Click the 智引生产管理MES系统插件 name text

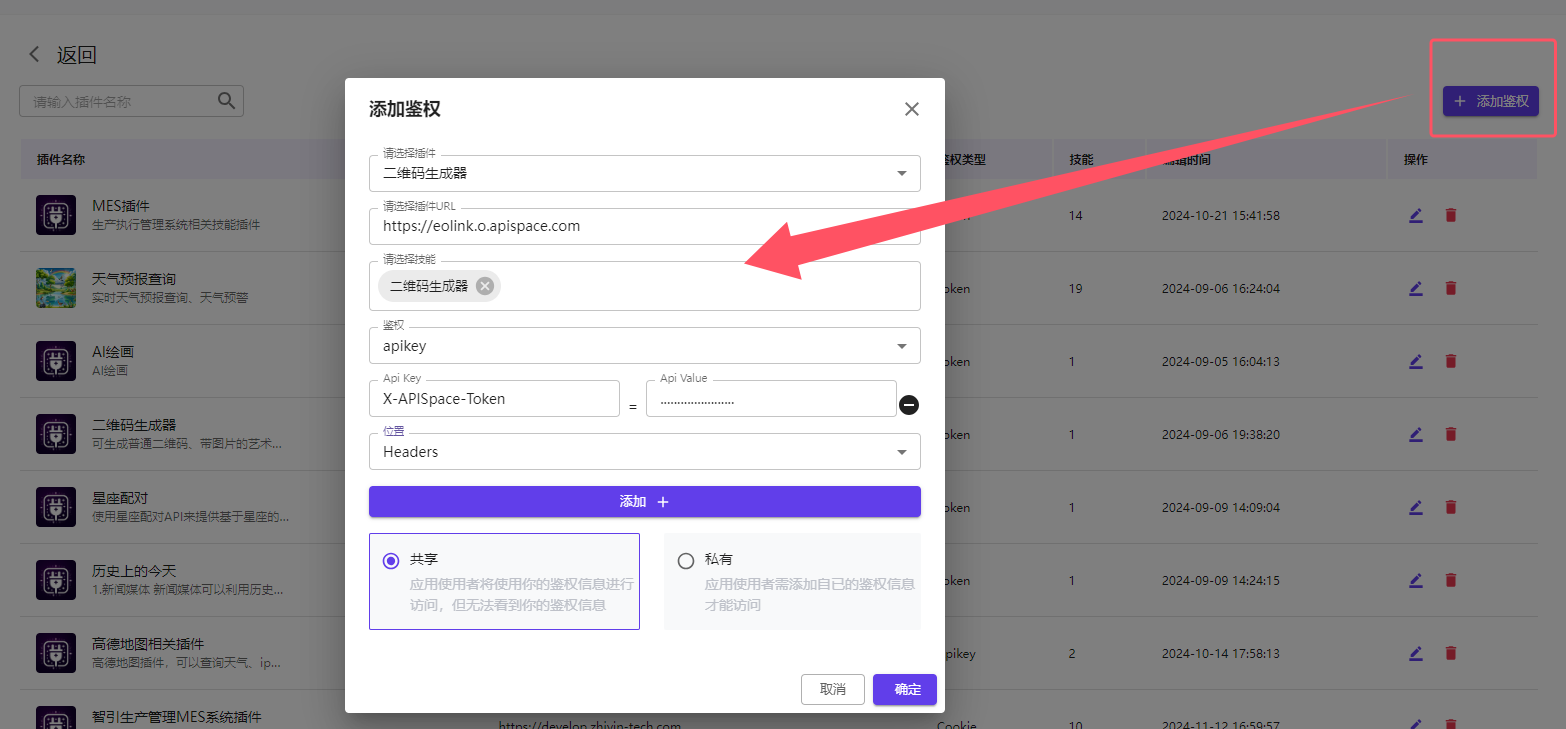[176, 717]
